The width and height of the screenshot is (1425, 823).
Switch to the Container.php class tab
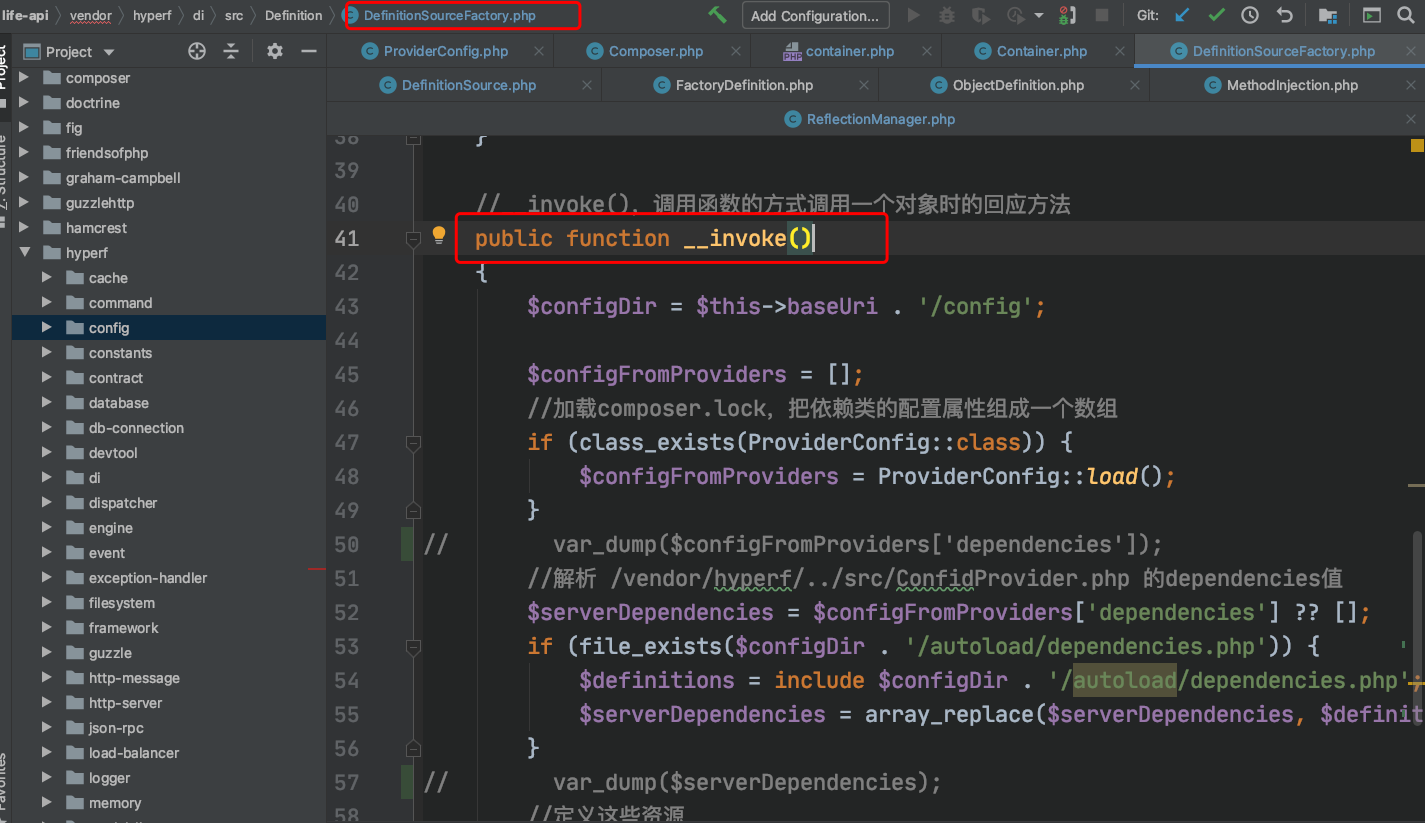pyautogui.click(x=1042, y=52)
